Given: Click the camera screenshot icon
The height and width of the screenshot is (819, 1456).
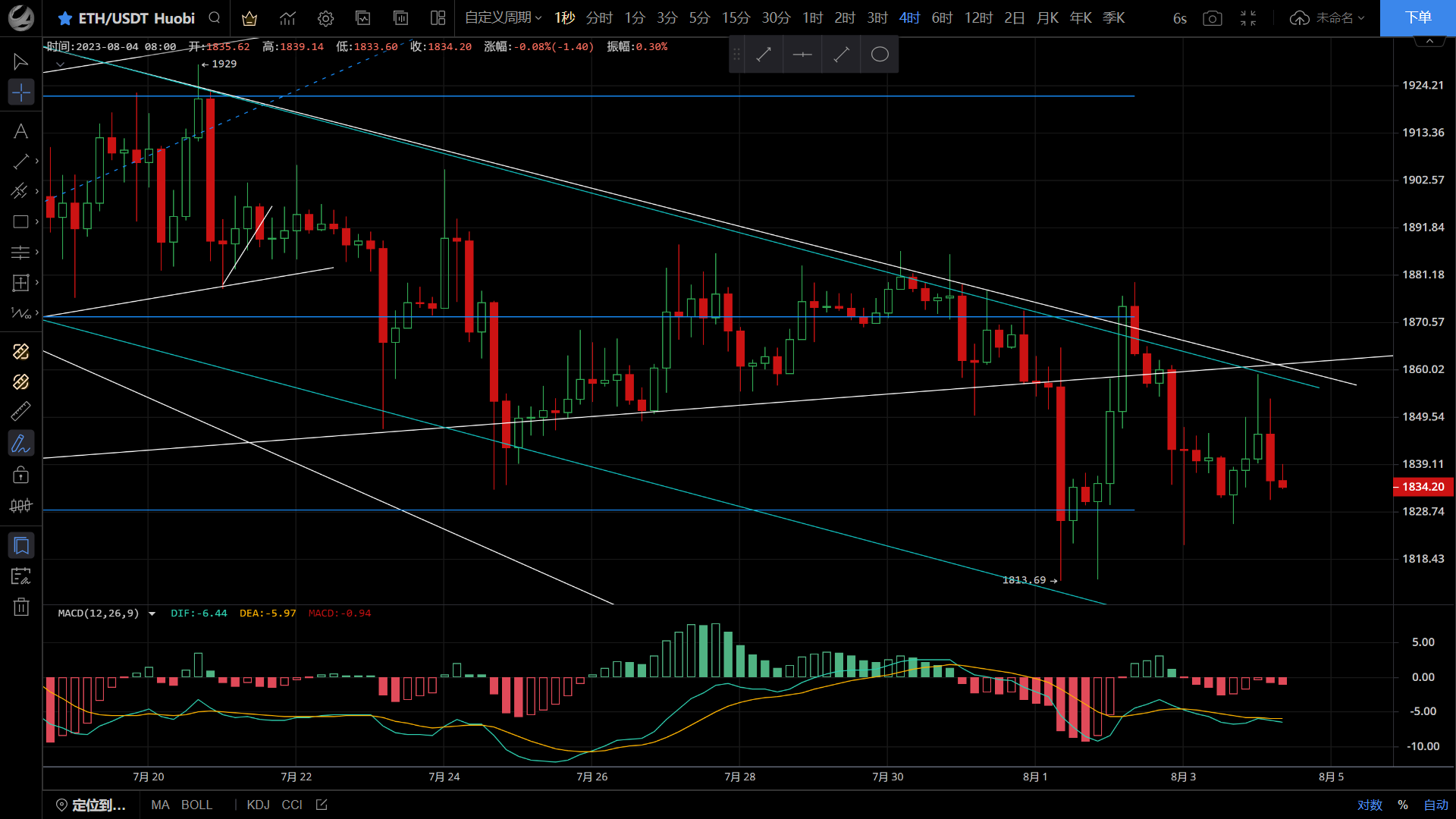Looking at the screenshot, I should point(1212,18).
